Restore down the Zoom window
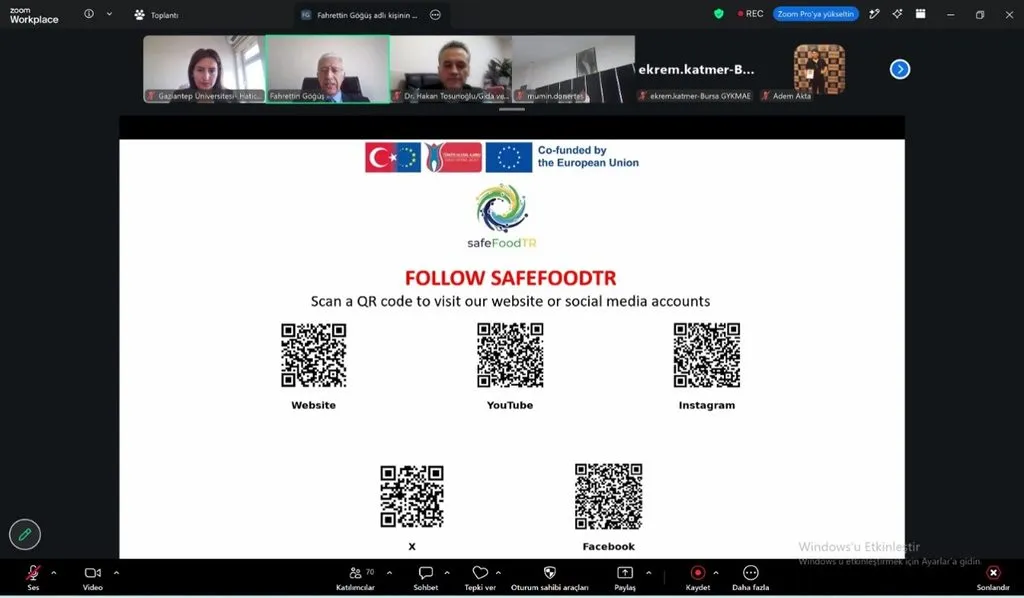1024x598 pixels. click(x=980, y=14)
